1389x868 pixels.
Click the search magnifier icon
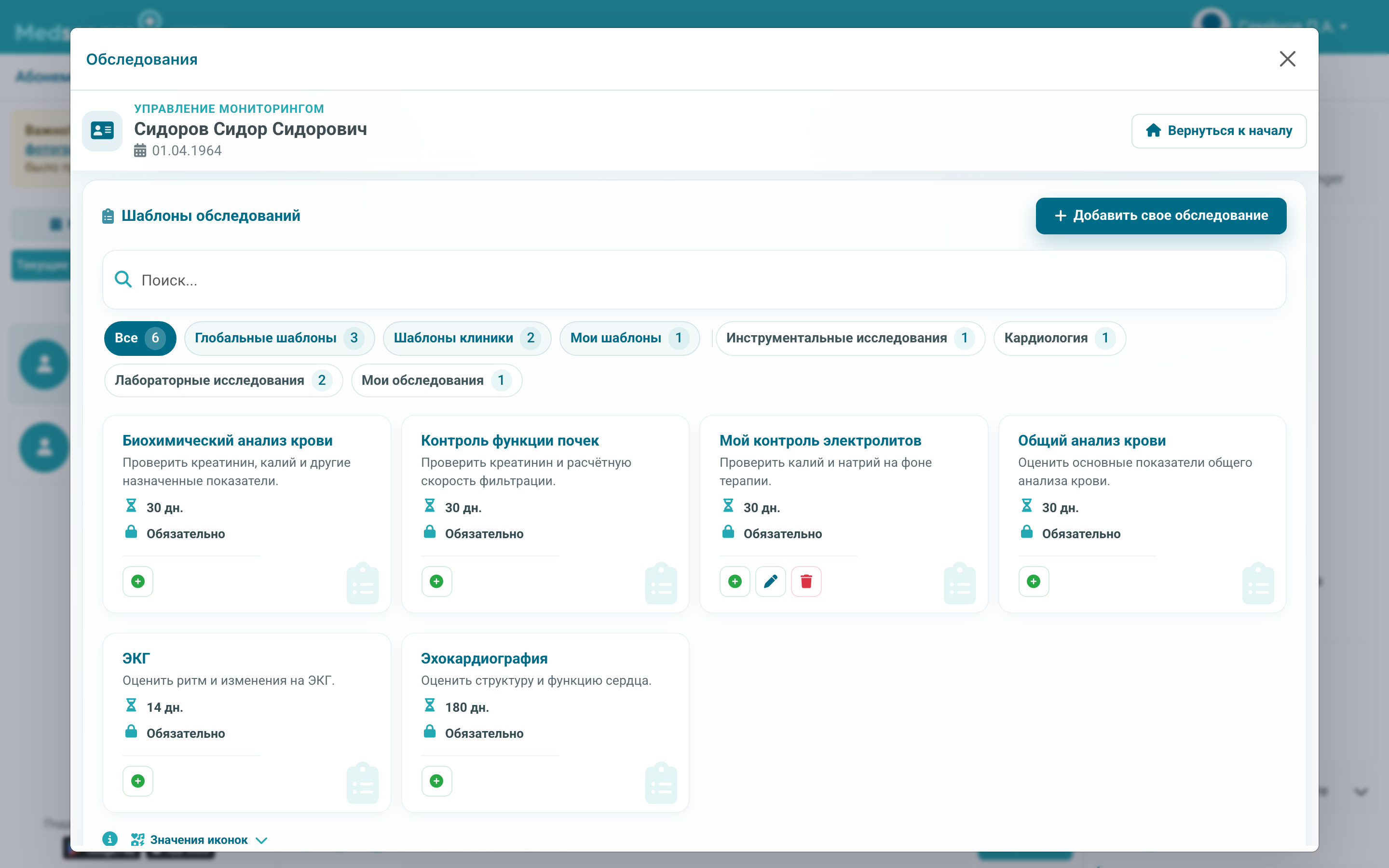123,280
